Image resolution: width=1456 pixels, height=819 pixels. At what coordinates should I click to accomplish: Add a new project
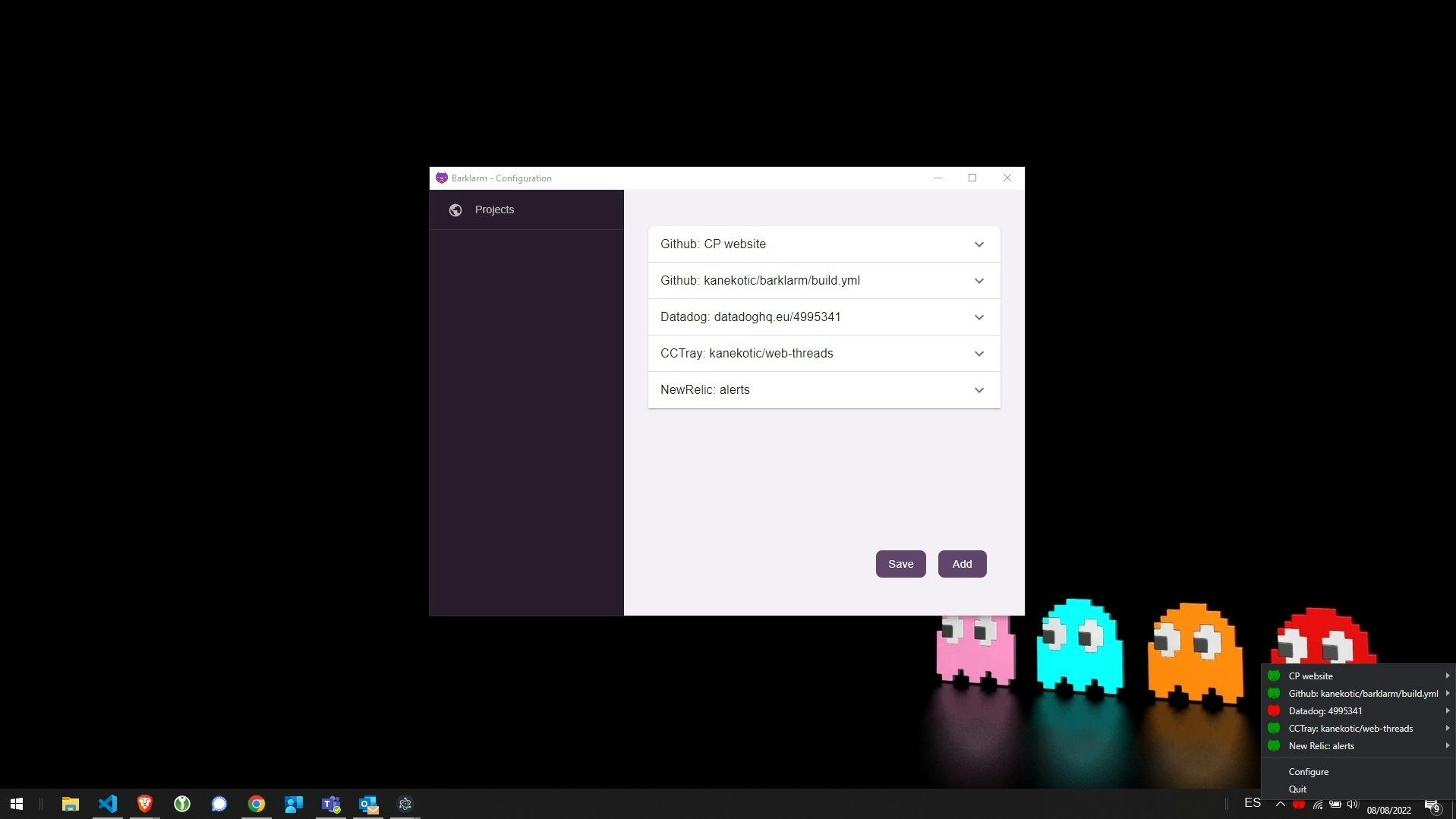[962, 564]
